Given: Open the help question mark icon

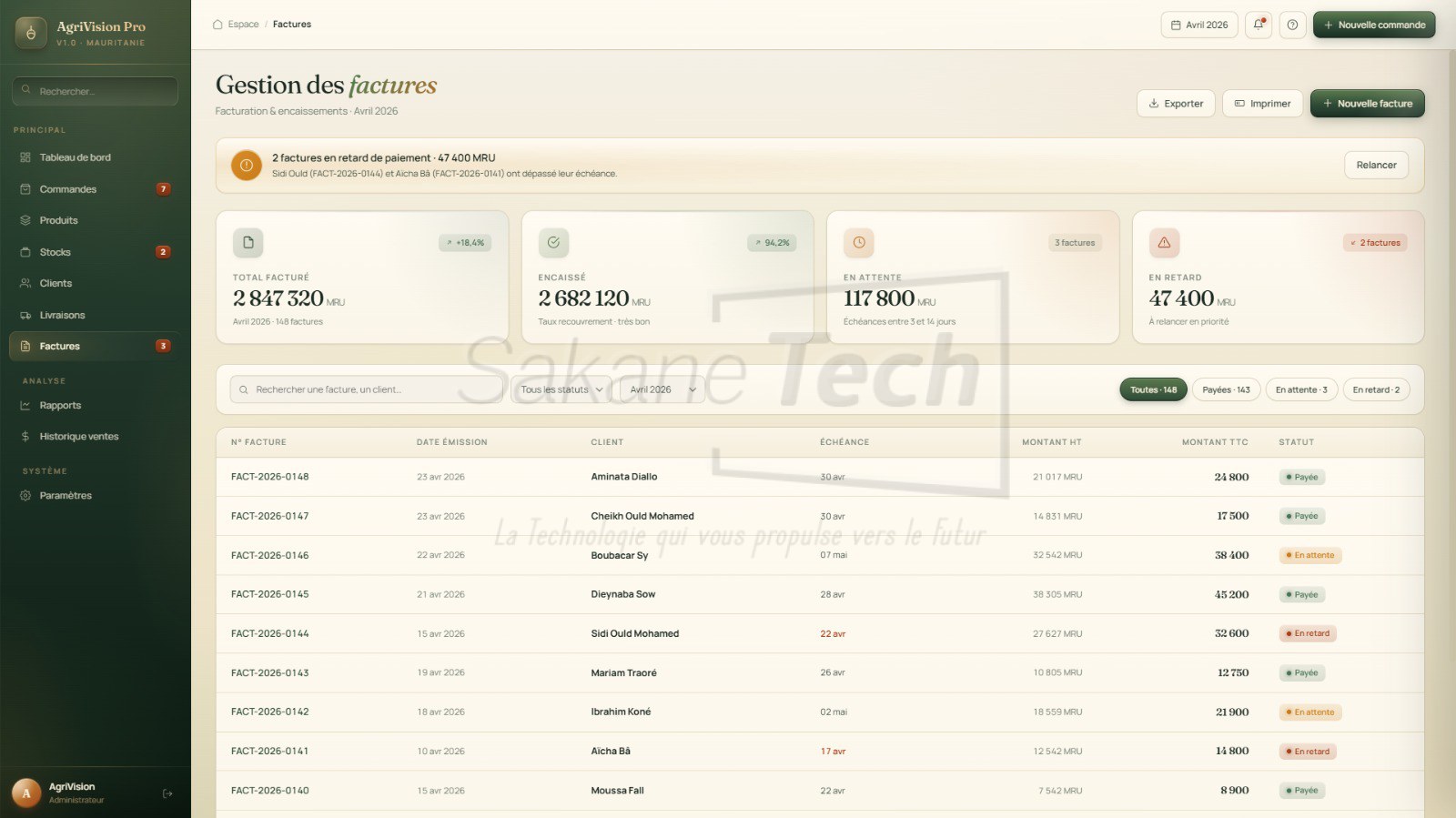Looking at the screenshot, I should coord(1292,25).
